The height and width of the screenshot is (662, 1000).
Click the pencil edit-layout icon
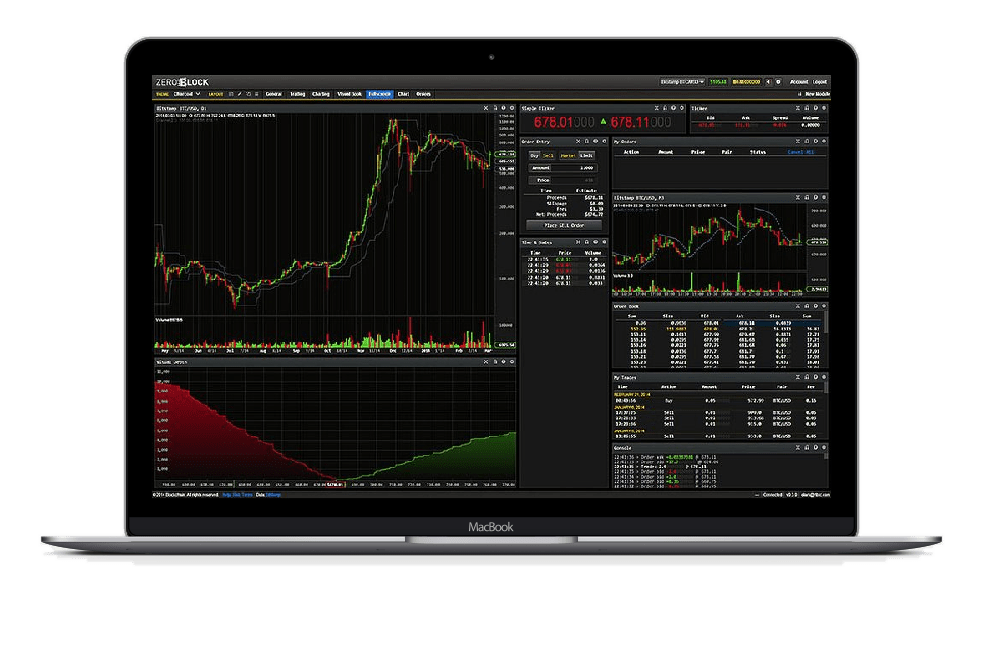pos(240,94)
